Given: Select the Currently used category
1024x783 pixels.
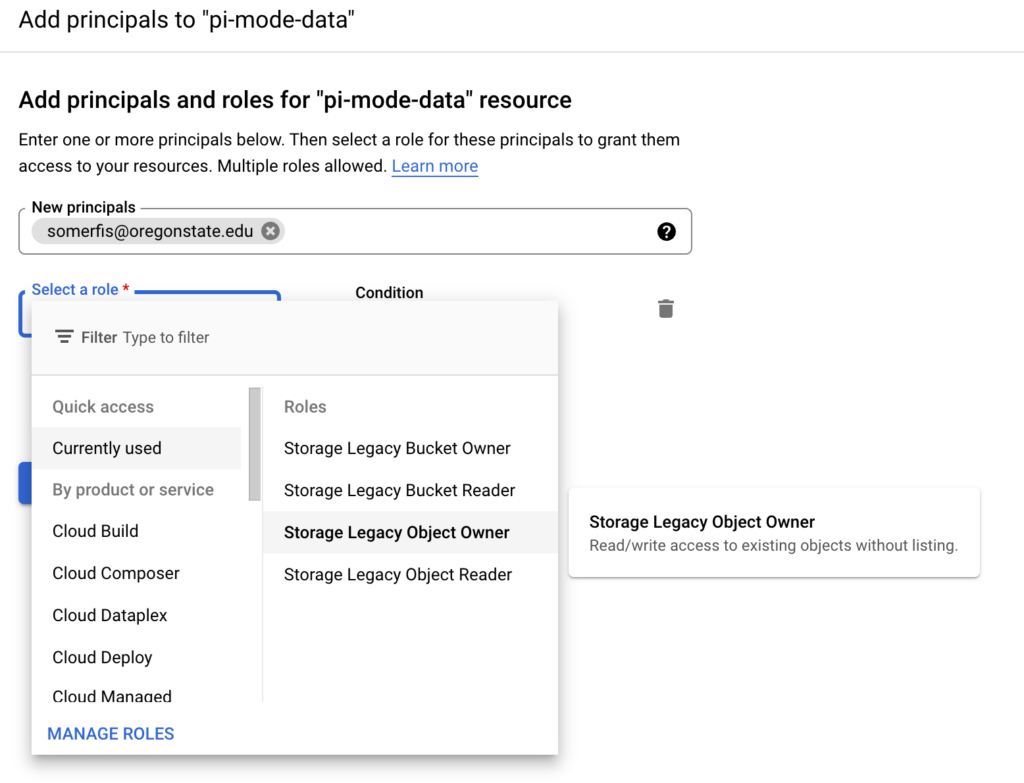Looking at the screenshot, I should pyautogui.click(x=136, y=448).
